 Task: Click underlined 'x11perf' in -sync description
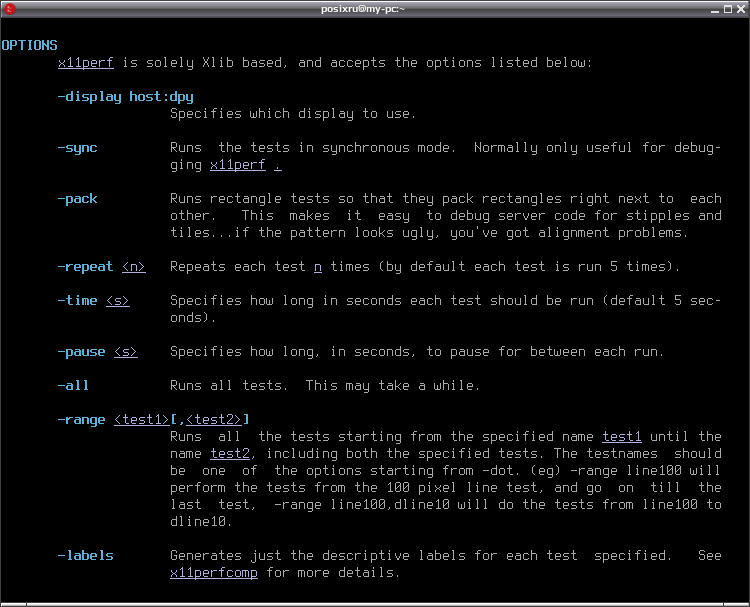[x=238, y=165]
